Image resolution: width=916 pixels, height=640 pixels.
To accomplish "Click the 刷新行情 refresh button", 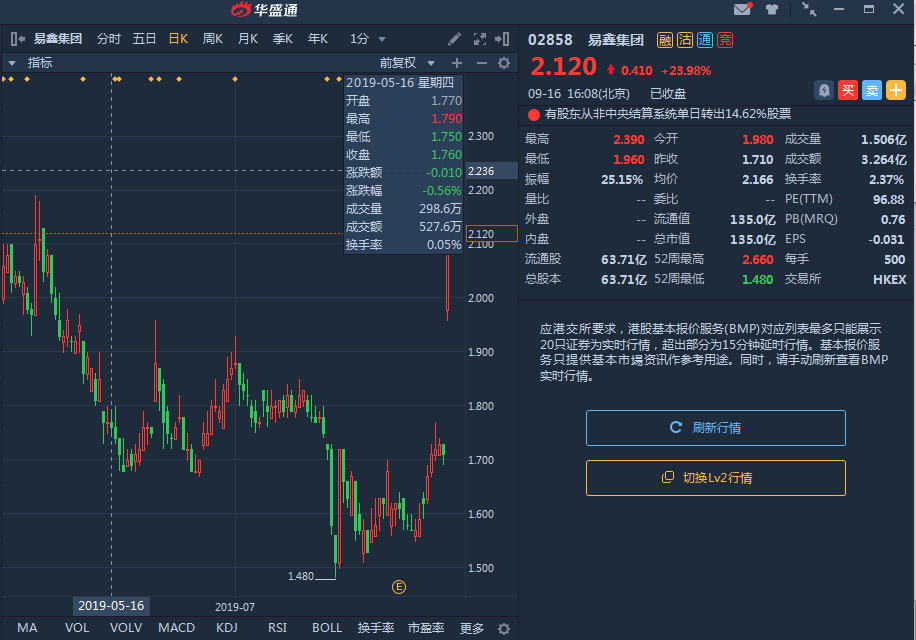I will (716, 428).
